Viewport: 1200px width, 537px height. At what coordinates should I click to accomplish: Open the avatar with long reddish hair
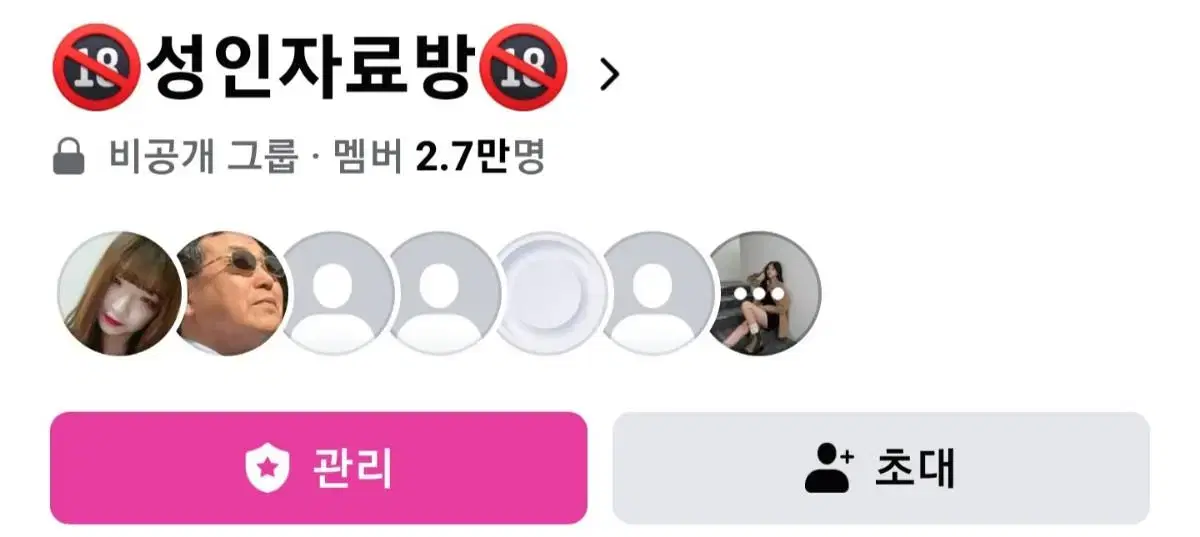pos(120,293)
